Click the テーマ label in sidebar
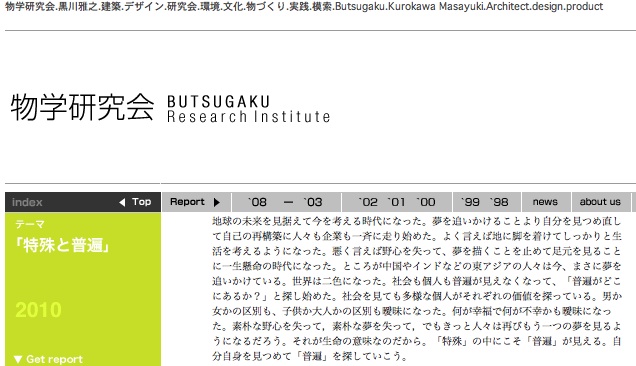 [30, 224]
